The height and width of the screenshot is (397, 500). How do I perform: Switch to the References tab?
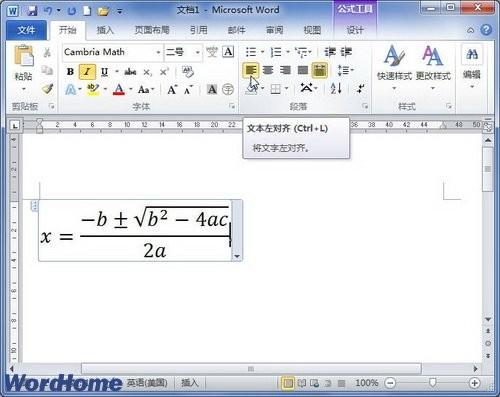(x=199, y=30)
